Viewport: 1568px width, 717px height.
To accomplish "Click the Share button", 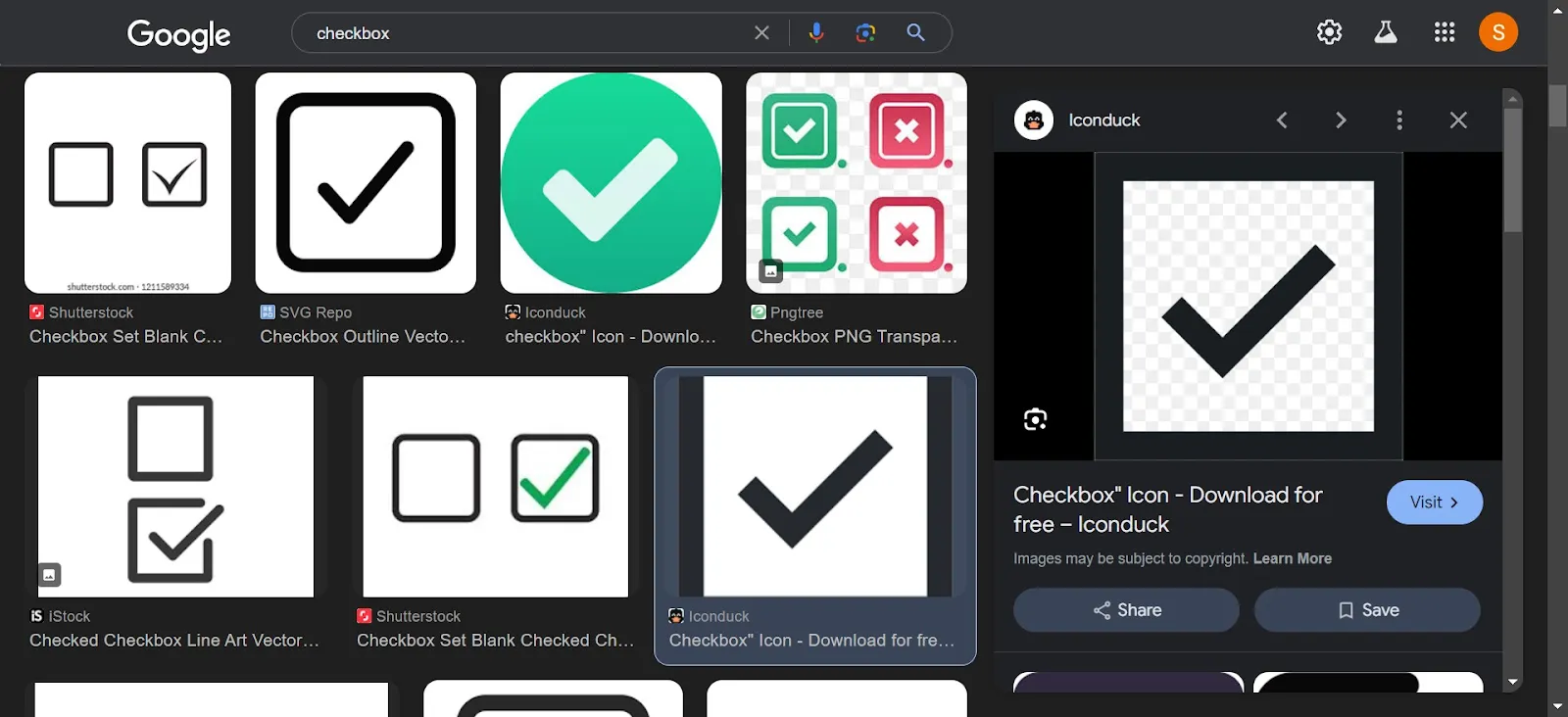I will coord(1126,610).
